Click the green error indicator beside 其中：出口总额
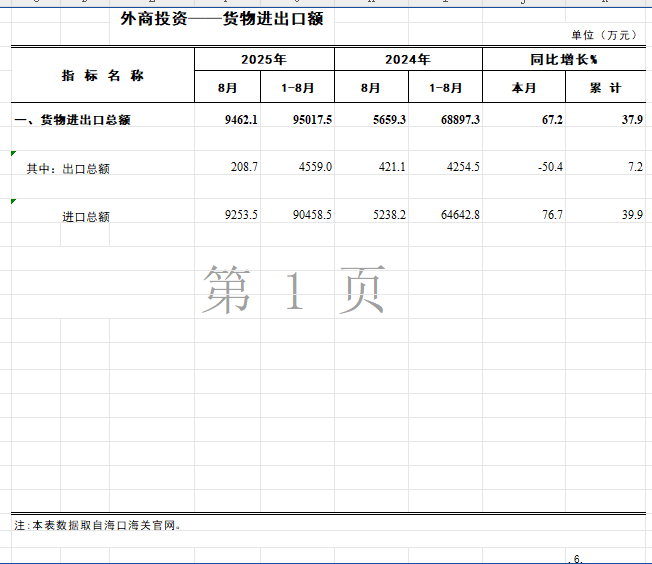Image resolution: width=652 pixels, height=564 pixels. pyautogui.click(x=14, y=154)
